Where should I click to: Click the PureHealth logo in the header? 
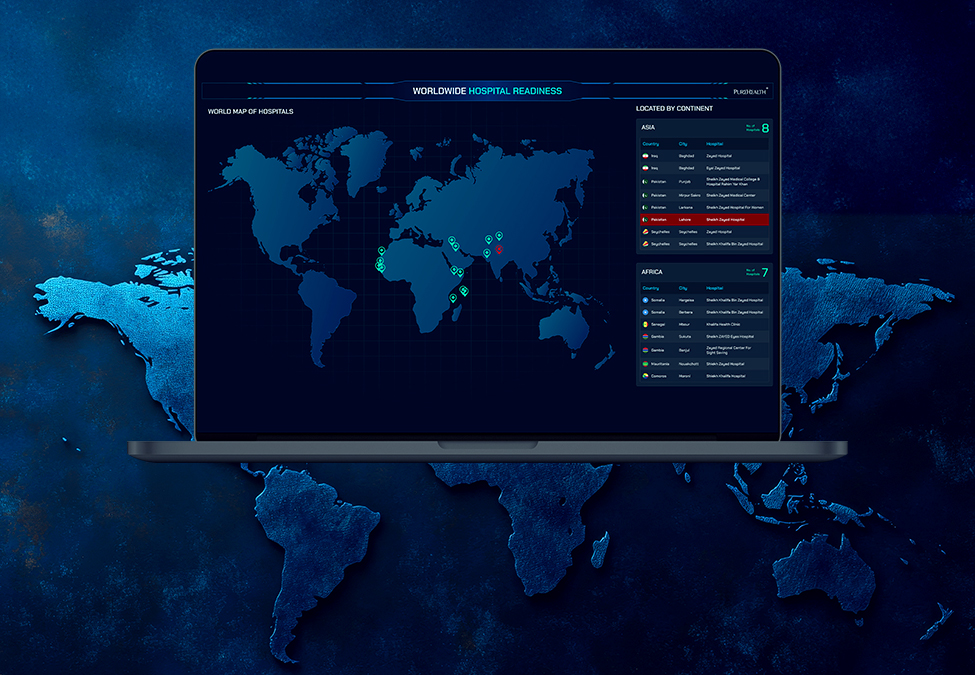coord(751,91)
